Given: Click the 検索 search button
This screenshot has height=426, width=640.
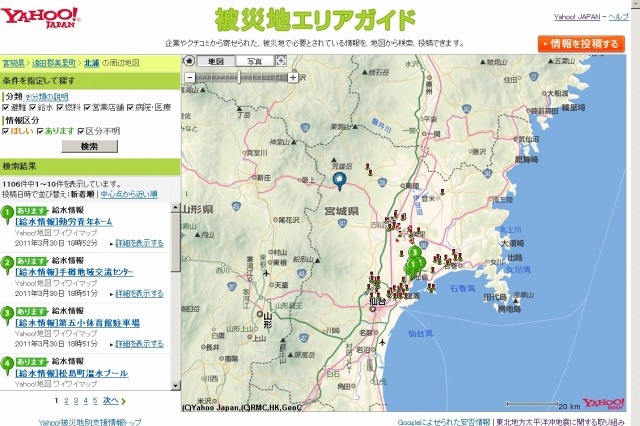Looking at the screenshot, I should point(89,146).
